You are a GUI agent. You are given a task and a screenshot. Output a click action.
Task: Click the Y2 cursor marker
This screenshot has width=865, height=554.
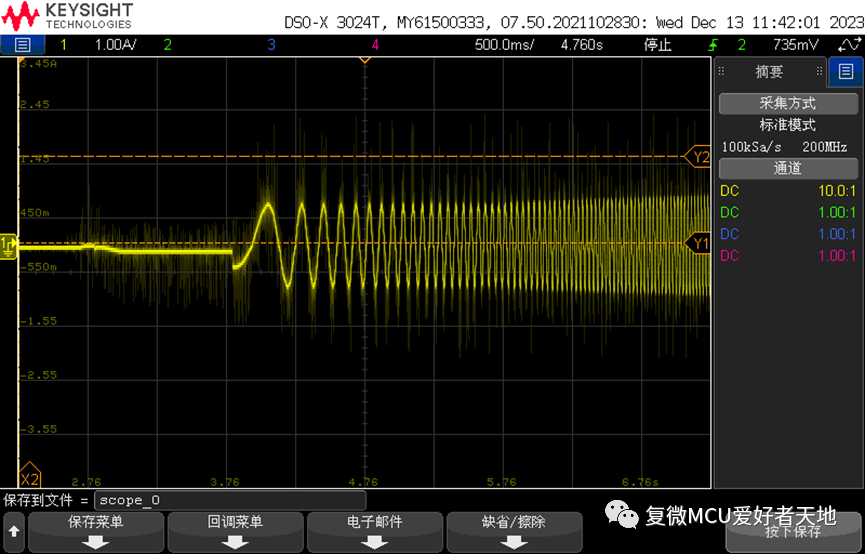tap(699, 157)
